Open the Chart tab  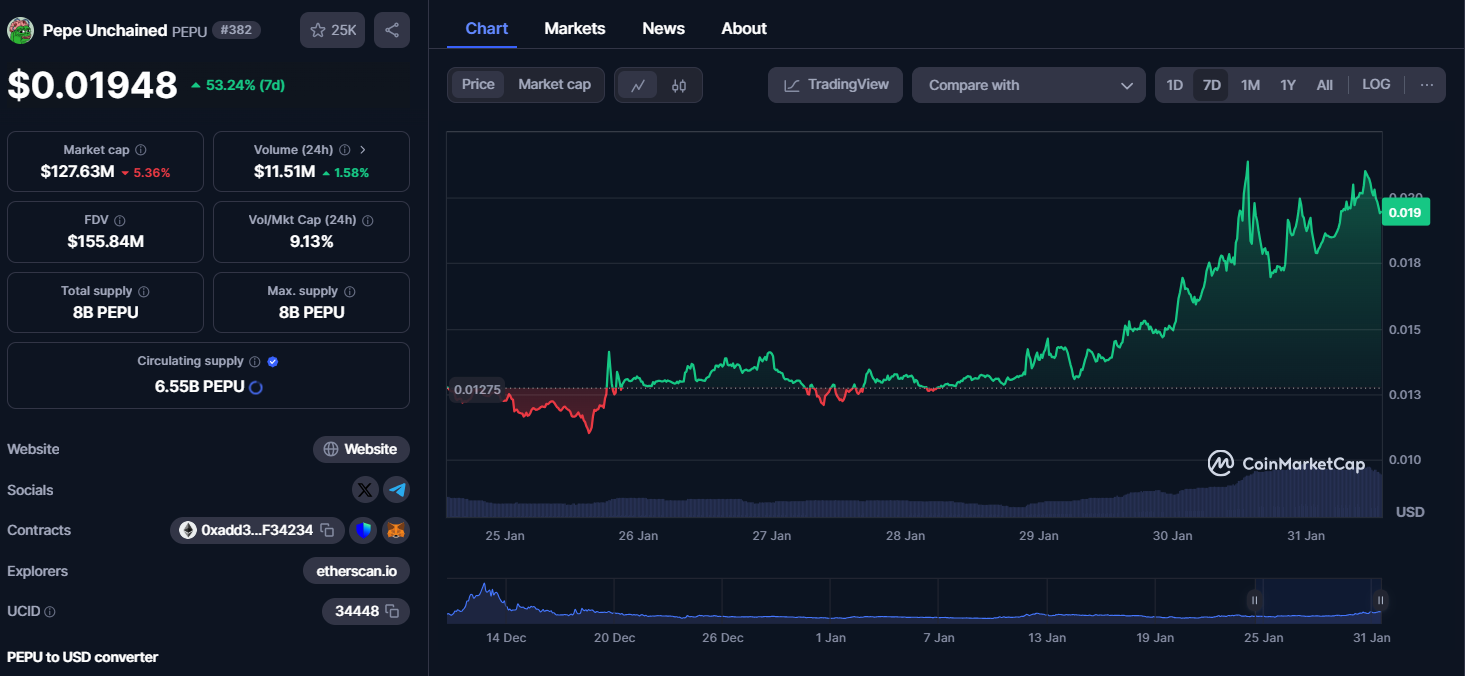[487, 29]
